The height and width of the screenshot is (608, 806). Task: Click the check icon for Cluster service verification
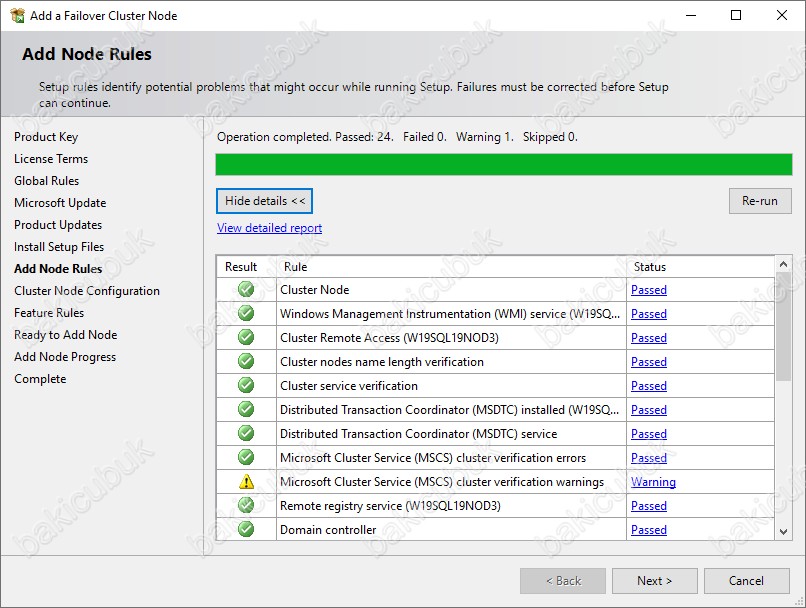point(246,385)
